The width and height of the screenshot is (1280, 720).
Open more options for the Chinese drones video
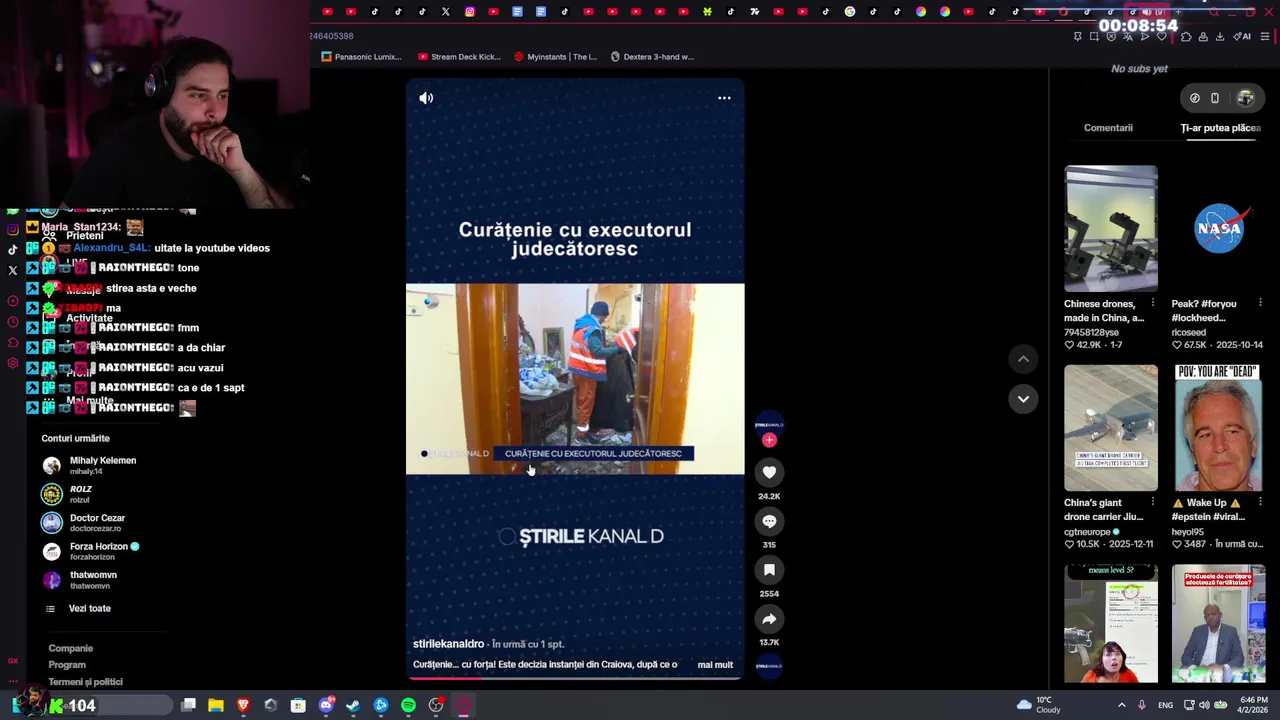pyautogui.click(x=1153, y=303)
